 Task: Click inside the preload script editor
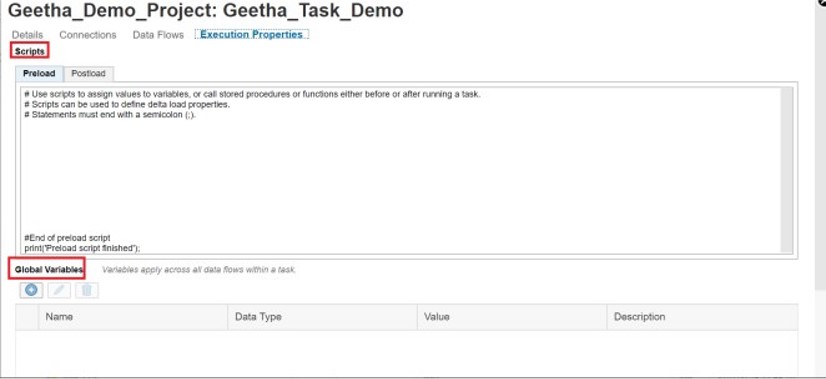(x=400, y=170)
